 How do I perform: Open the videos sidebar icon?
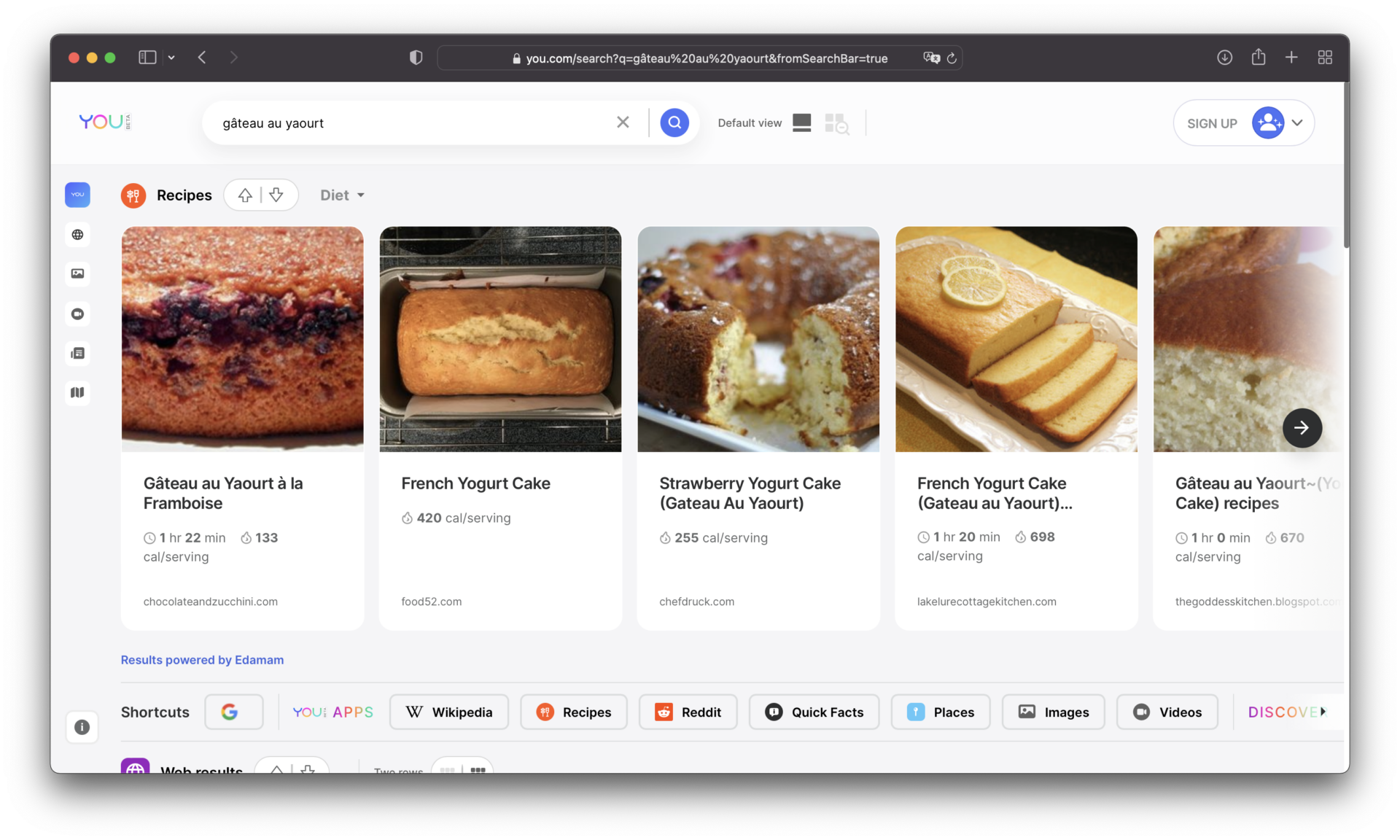tap(77, 314)
